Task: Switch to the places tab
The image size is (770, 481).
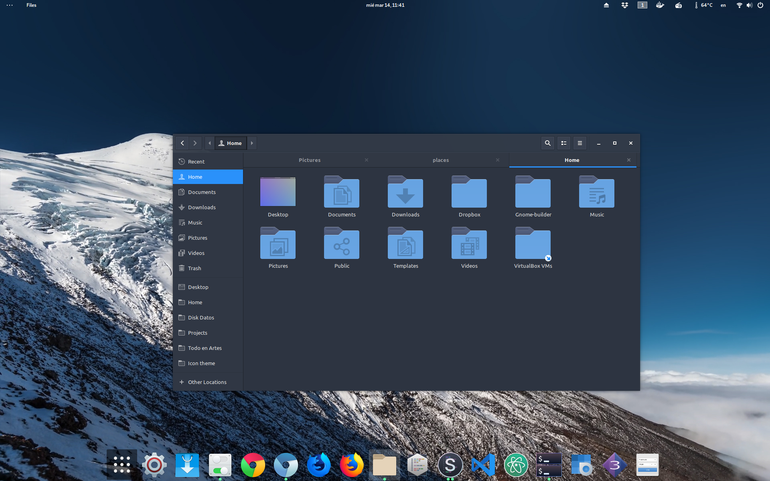Action: [x=440, y=160]
